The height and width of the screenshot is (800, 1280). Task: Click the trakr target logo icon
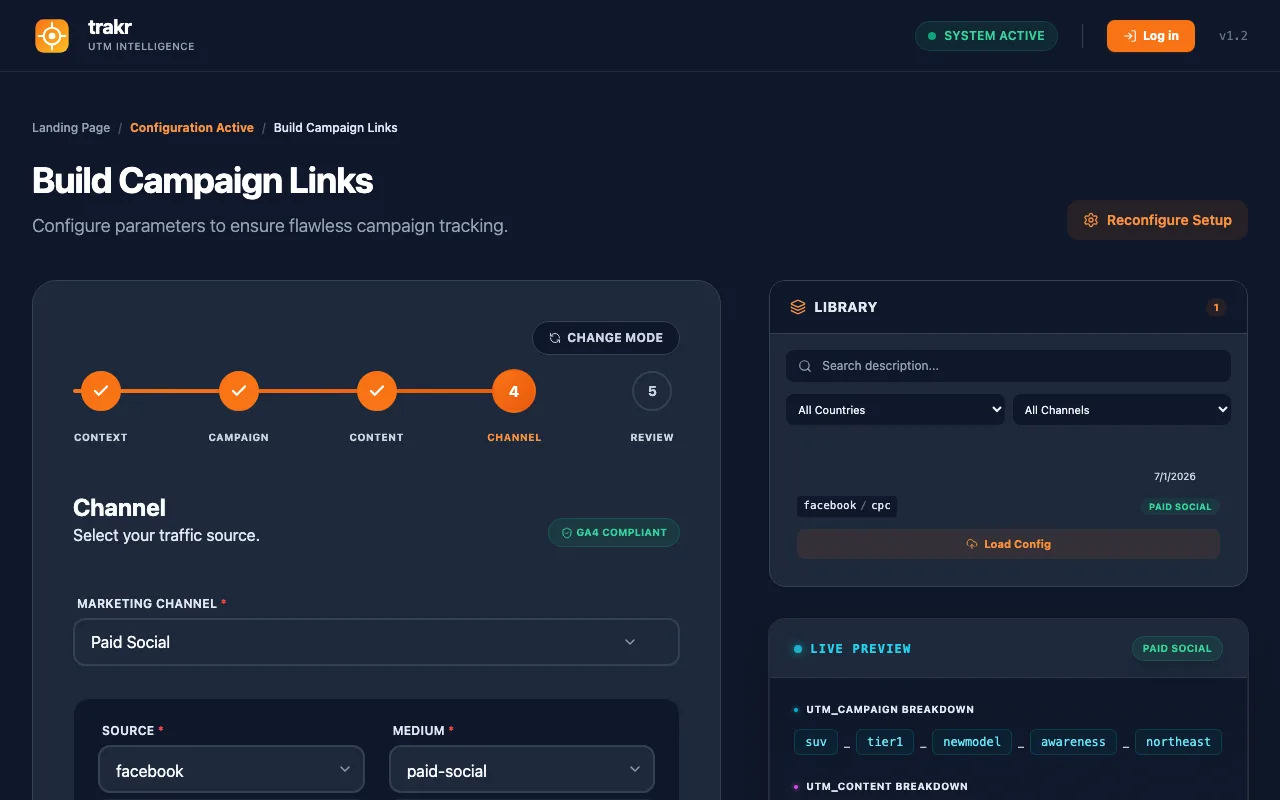[52, 36]
